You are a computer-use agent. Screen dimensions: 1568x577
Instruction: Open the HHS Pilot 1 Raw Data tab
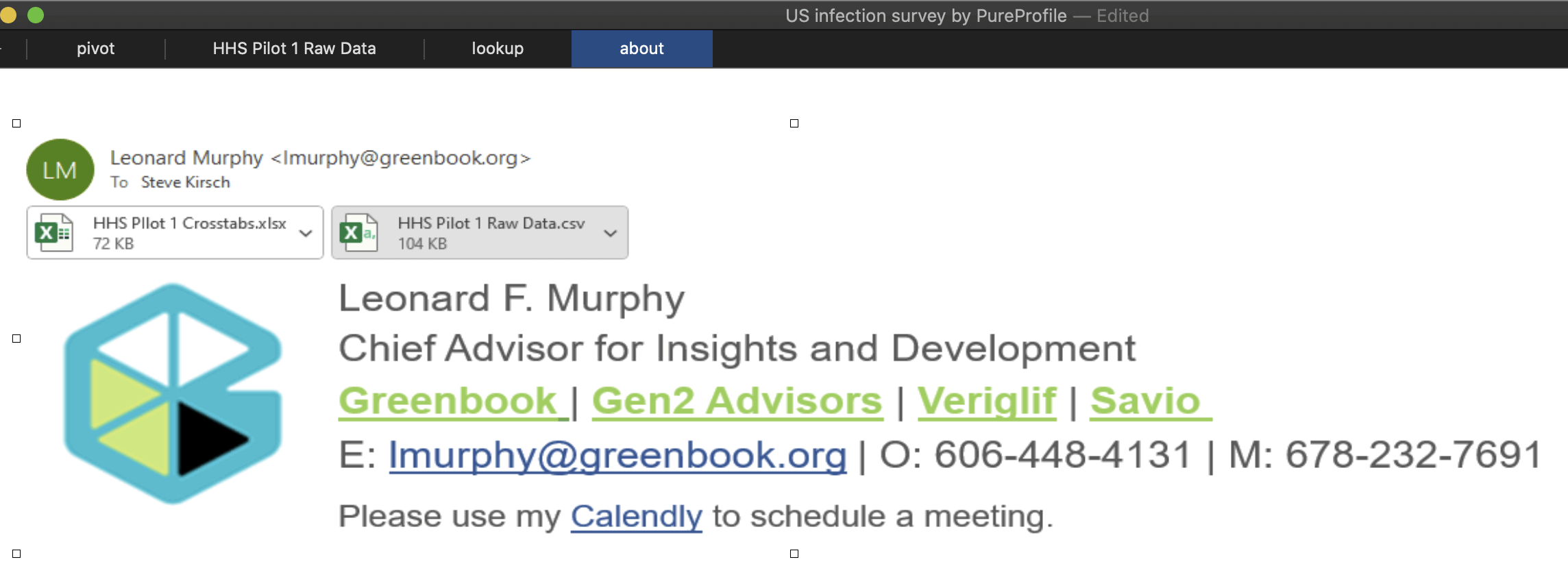294,49
